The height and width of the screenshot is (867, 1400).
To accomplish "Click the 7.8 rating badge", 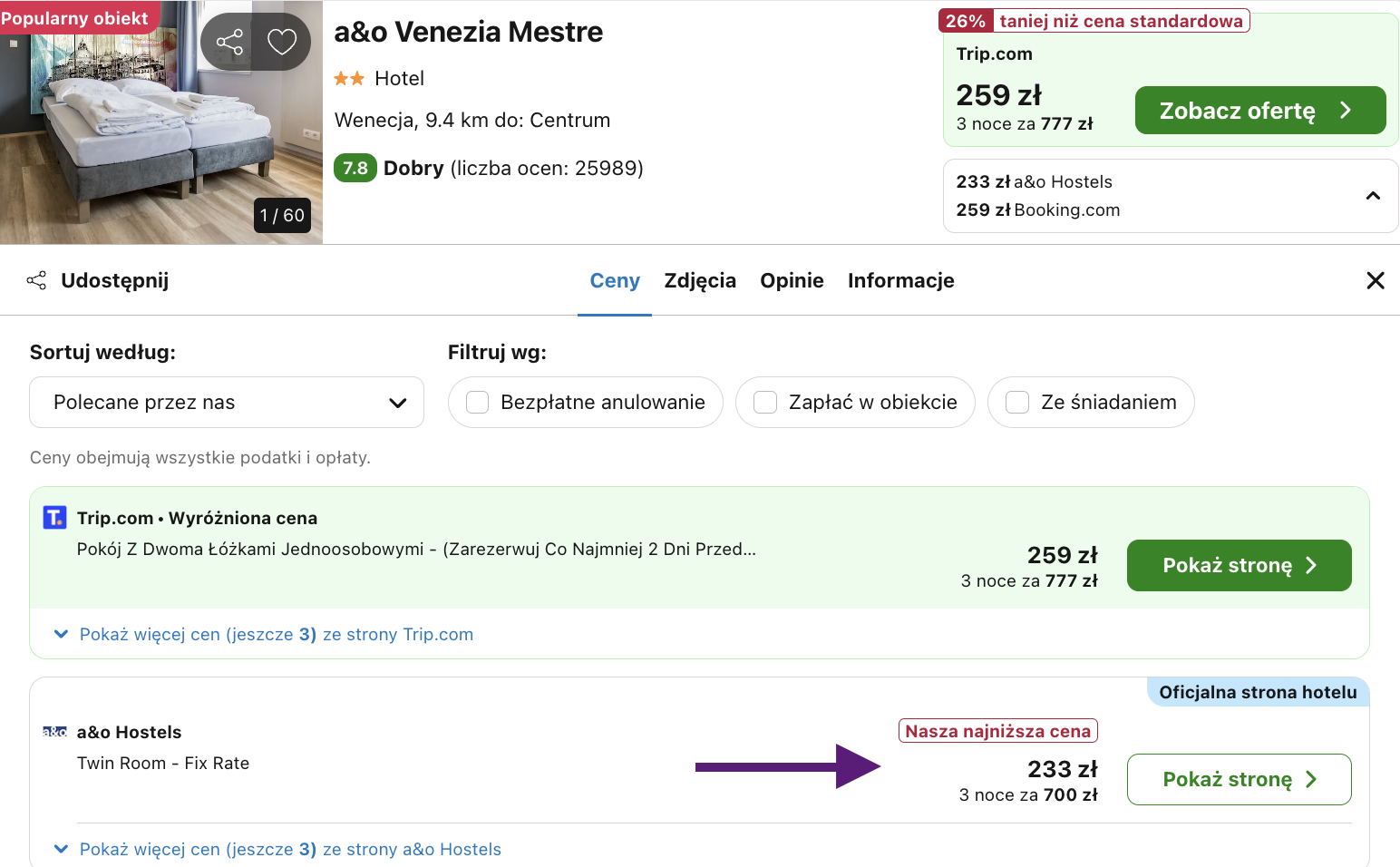I will click(x=355, y=168).
